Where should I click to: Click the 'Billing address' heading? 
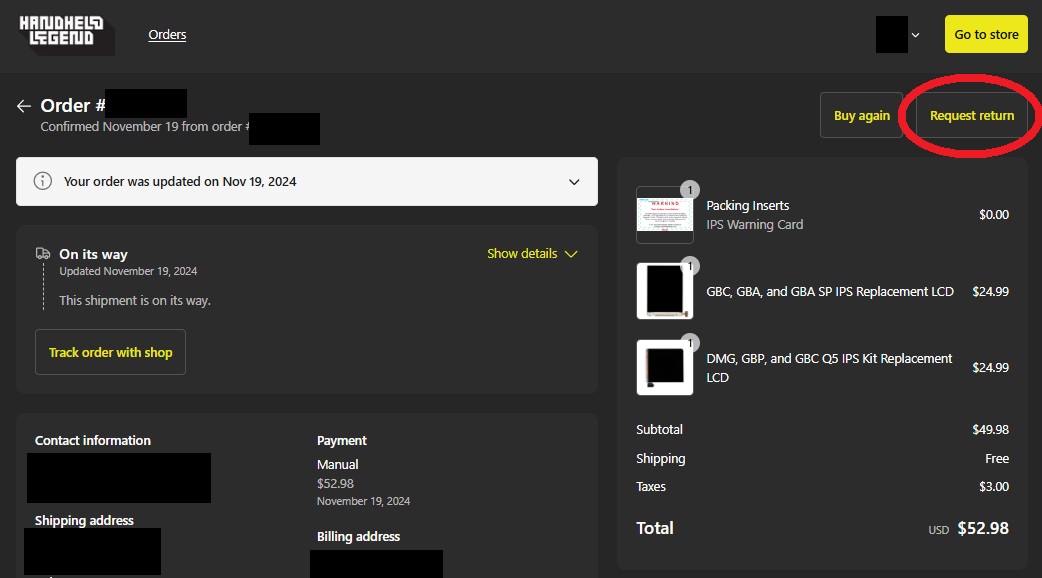358,536
